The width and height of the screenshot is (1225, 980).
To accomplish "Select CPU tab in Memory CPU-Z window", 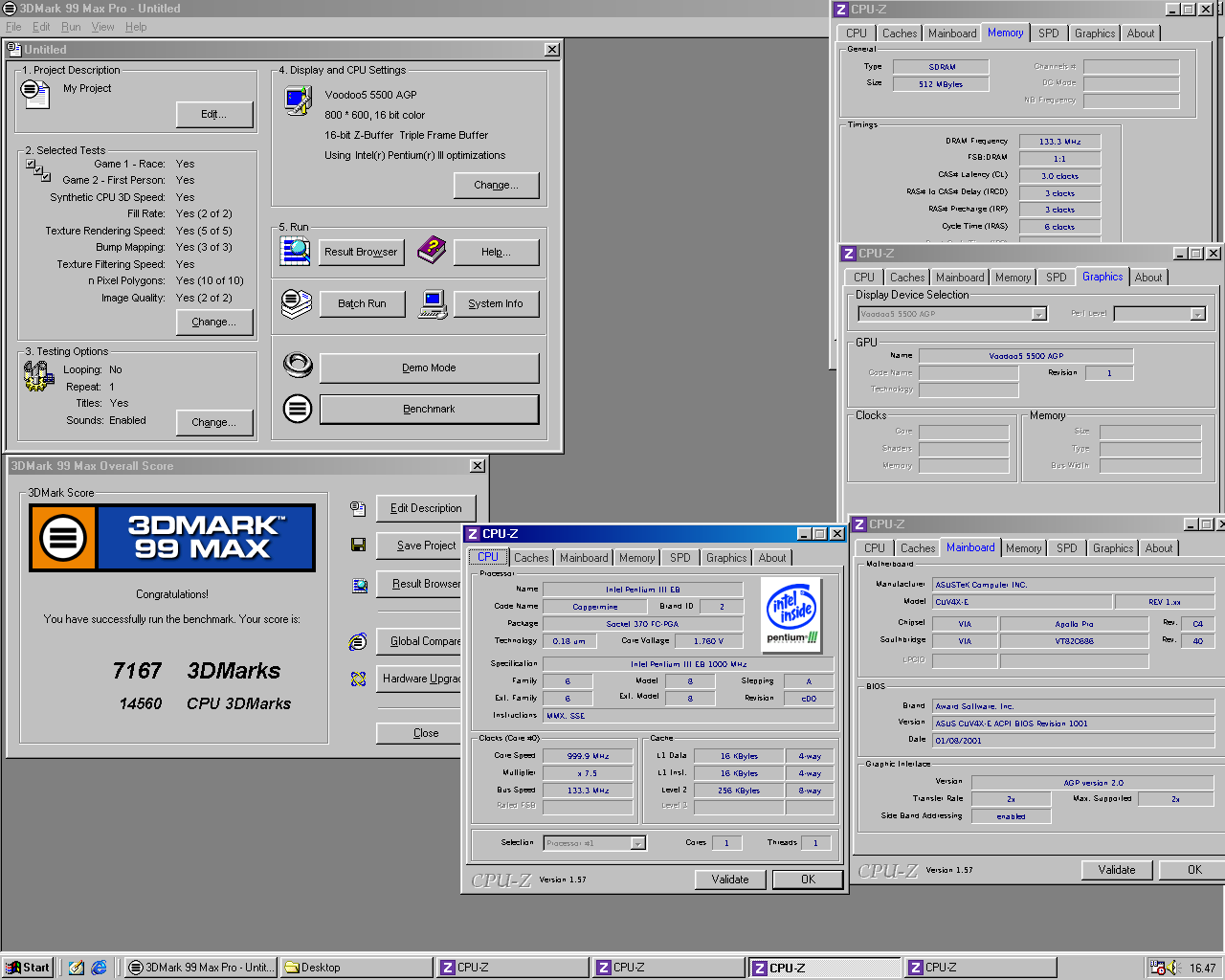I will click(x=857, y=33).
